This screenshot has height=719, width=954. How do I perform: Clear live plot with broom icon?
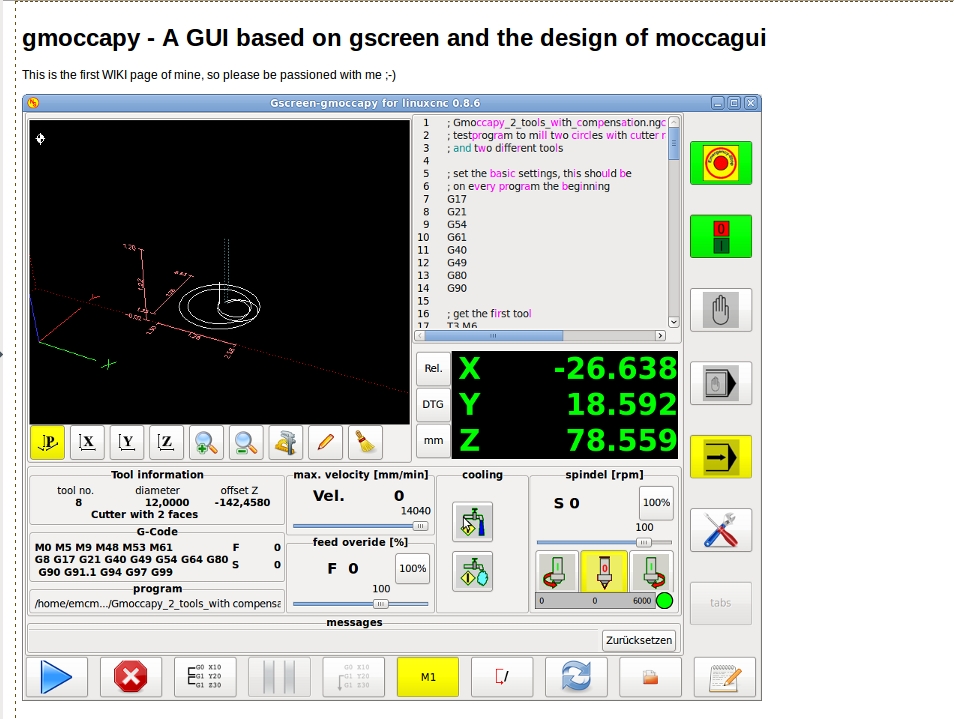click(365, 442)
